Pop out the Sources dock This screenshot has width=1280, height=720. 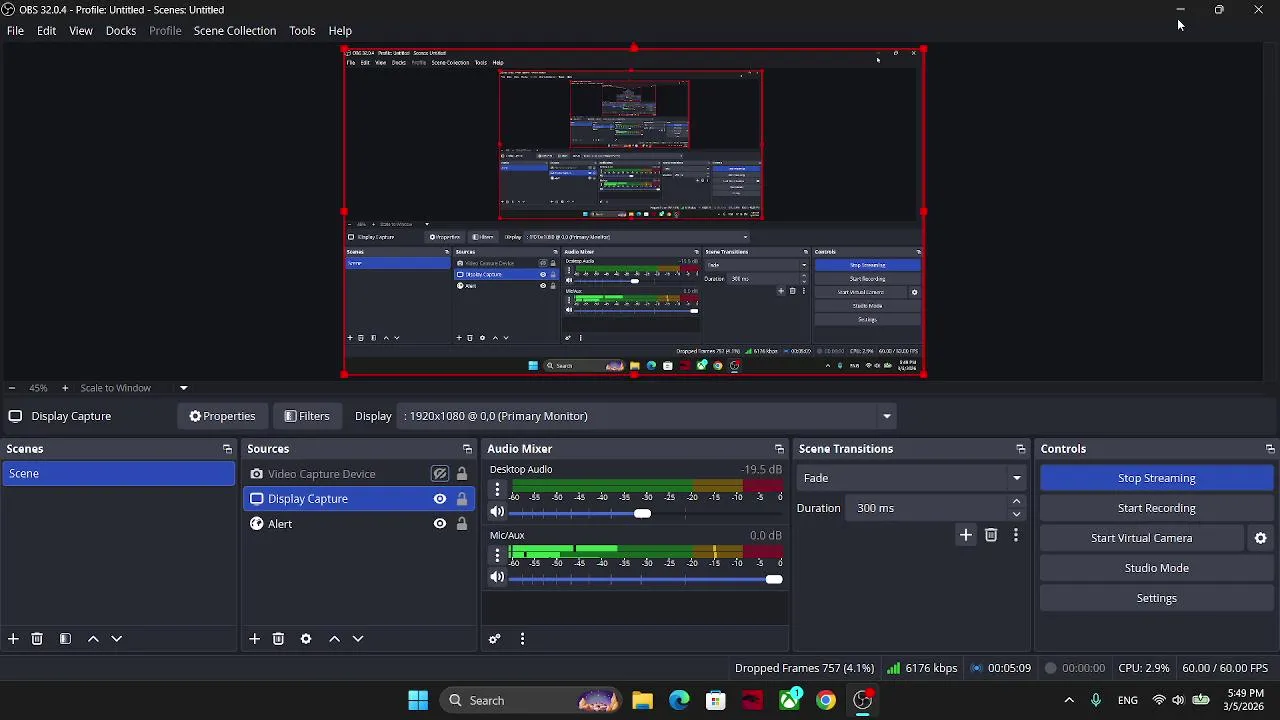pyautogui.click(x=467, y=449)
